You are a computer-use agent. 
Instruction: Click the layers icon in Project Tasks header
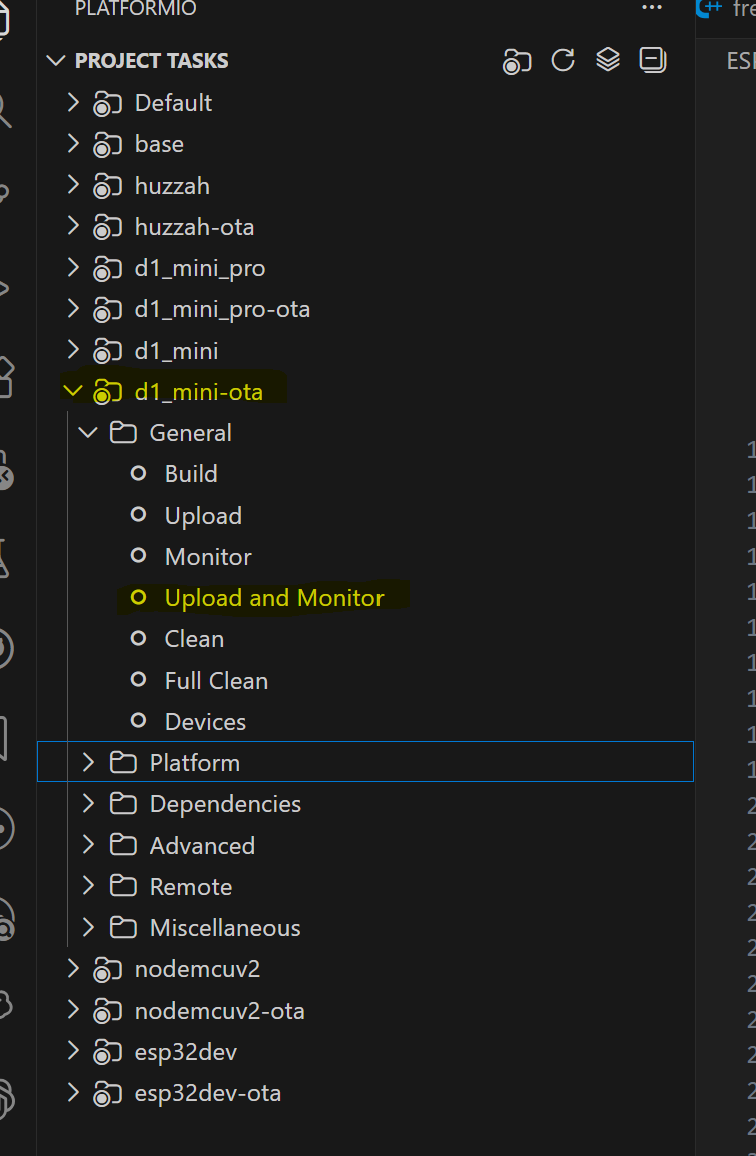(608, 60)
